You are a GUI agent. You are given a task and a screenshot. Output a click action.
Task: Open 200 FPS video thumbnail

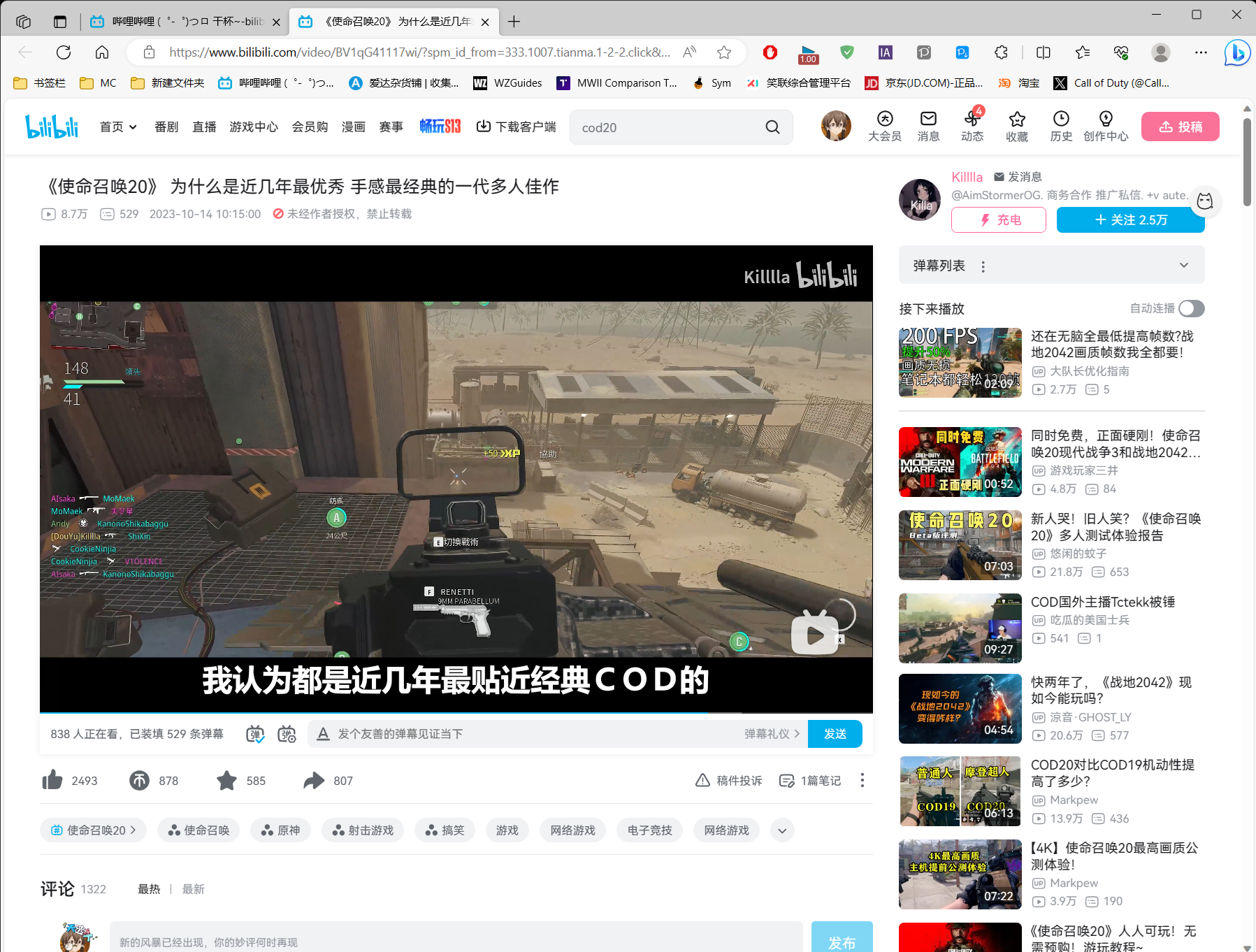click(960, 362)
